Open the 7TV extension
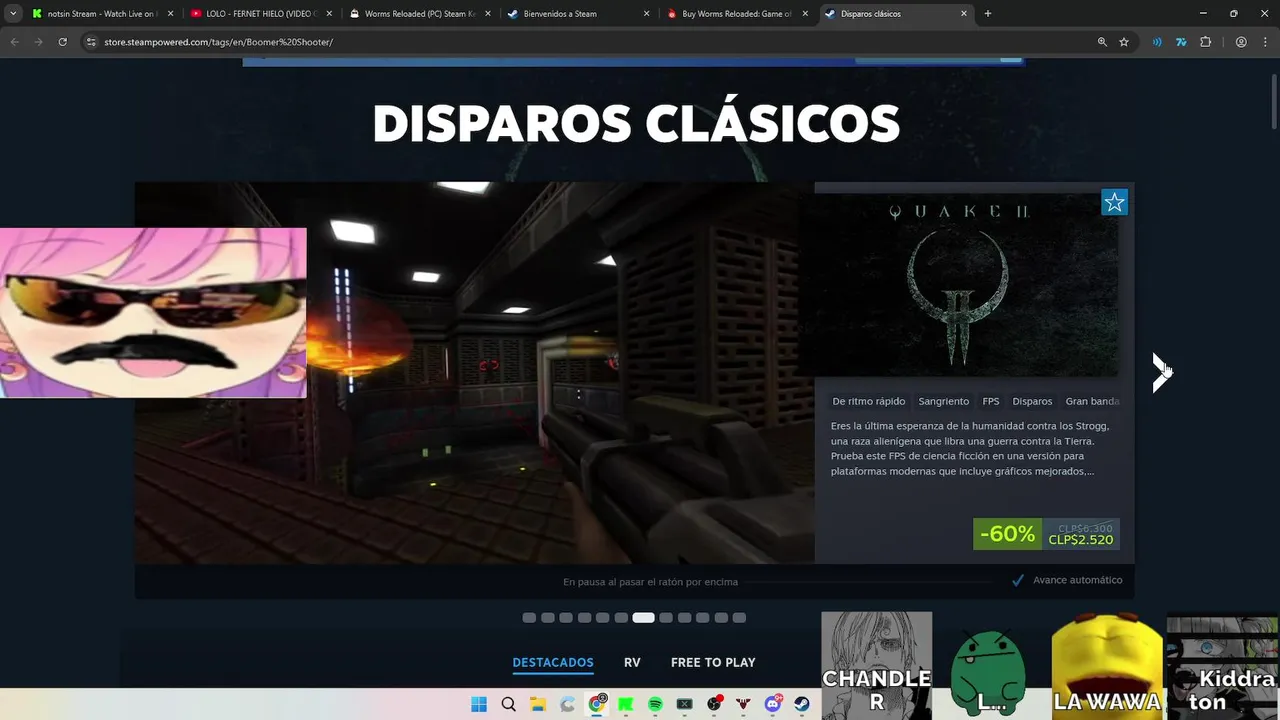This screenshot has height=720, width=1280. coord(1181,42)
